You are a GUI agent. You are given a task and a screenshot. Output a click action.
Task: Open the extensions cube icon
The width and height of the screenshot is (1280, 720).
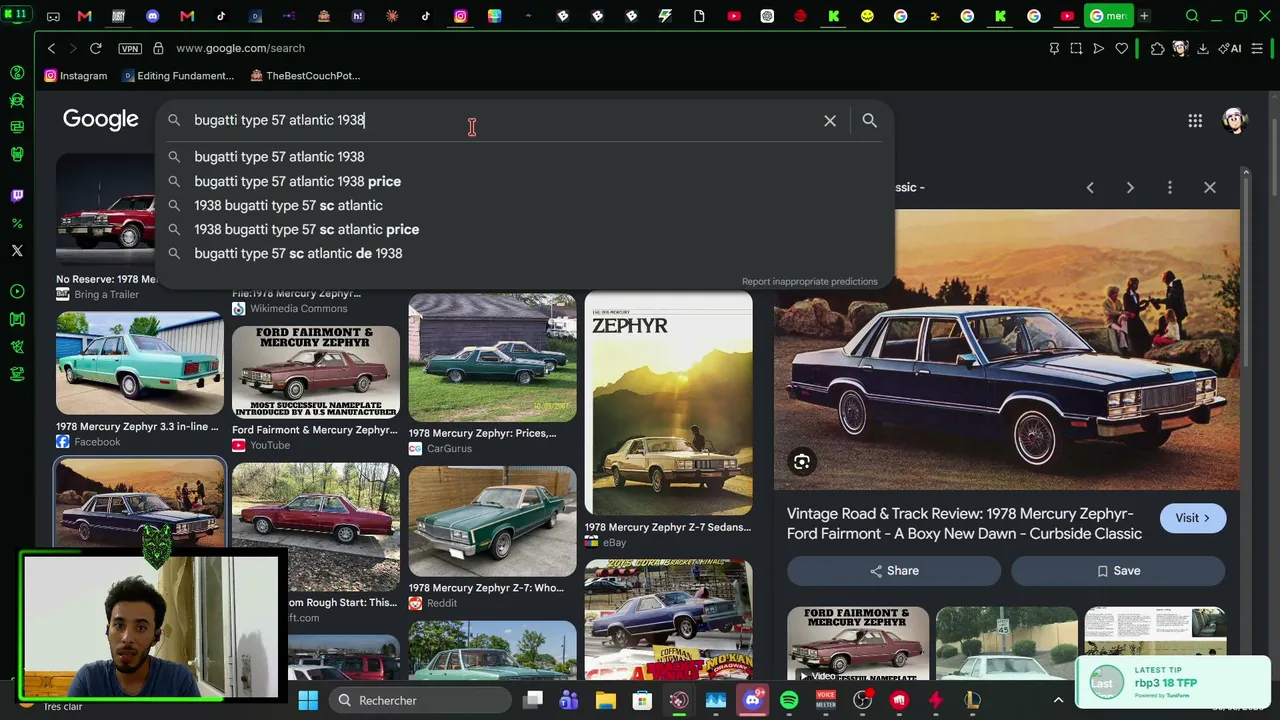click(x=1157, y=48)
